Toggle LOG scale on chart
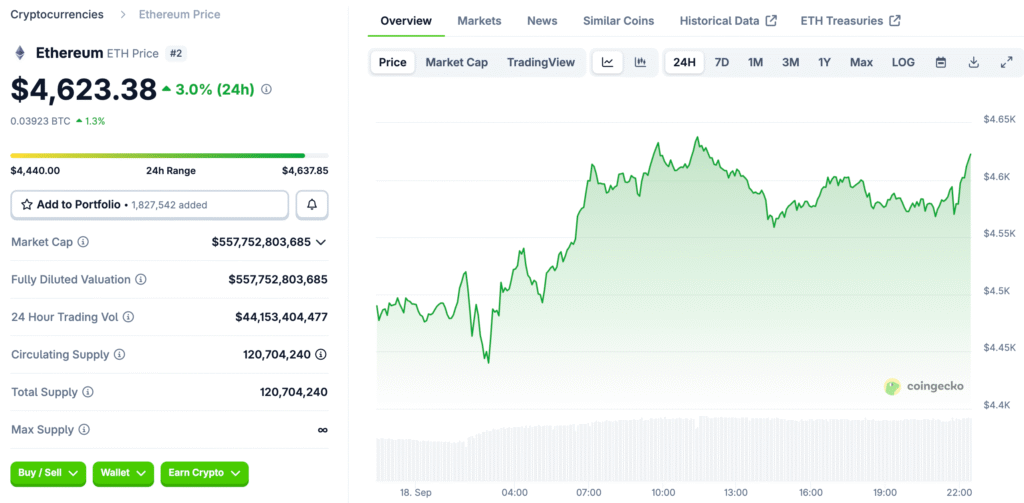Viewport: 1024px width, 503px height. [x=903, y=63]
